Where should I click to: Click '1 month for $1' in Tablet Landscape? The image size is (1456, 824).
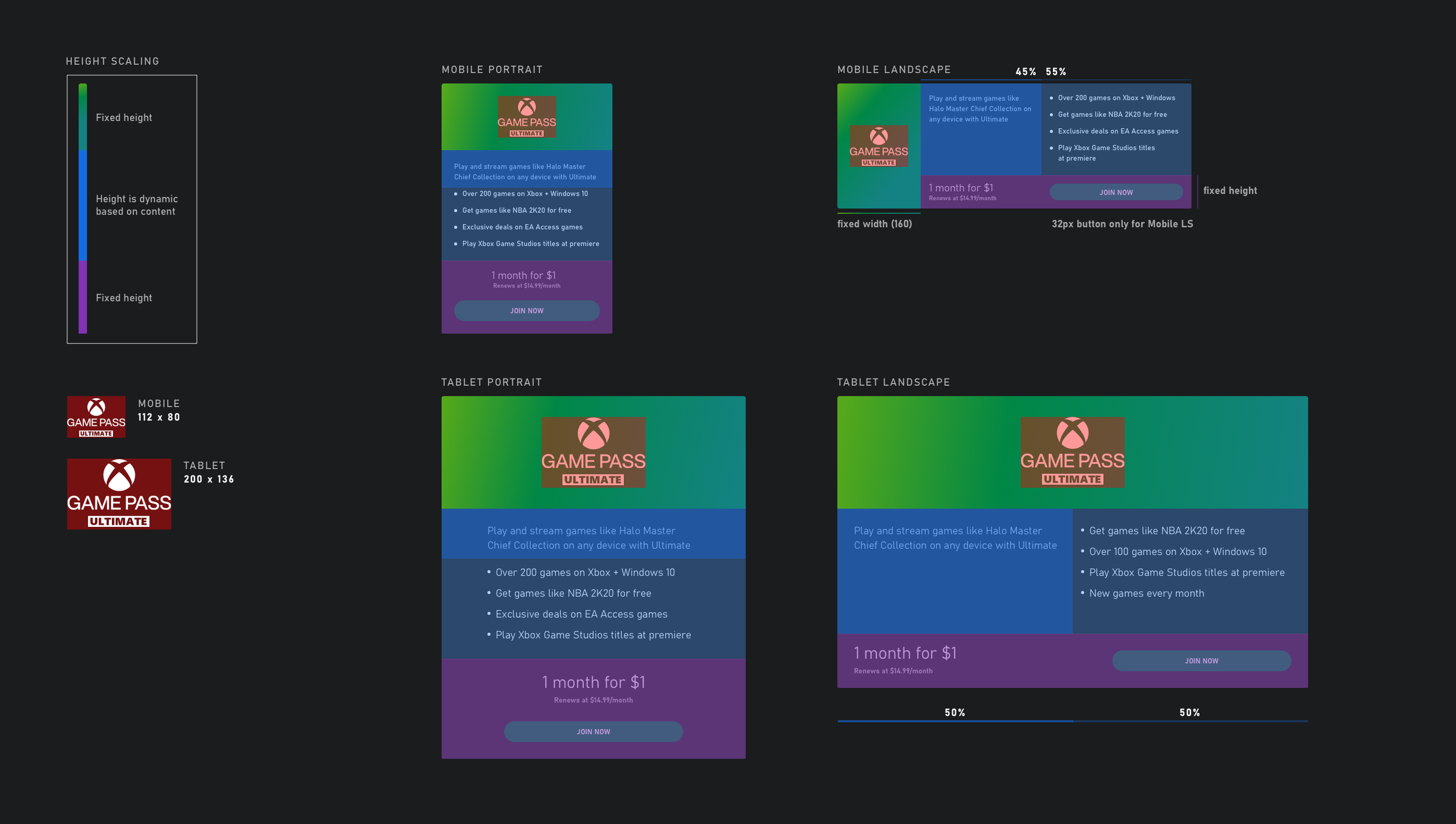click(x=904, y=653)
